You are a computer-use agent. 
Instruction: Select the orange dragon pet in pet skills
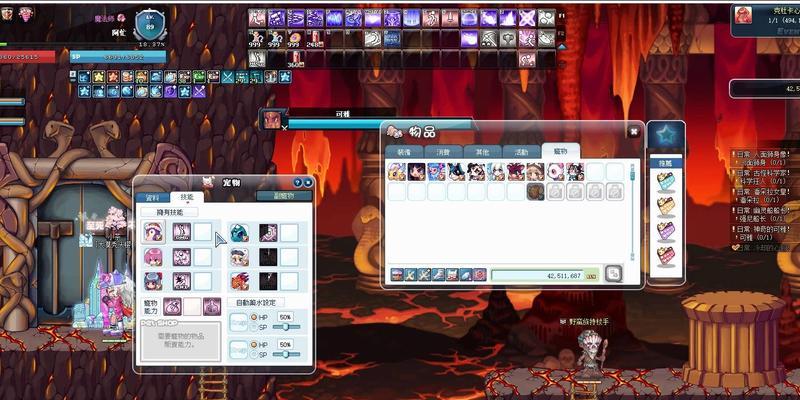(x=239, y=281)
